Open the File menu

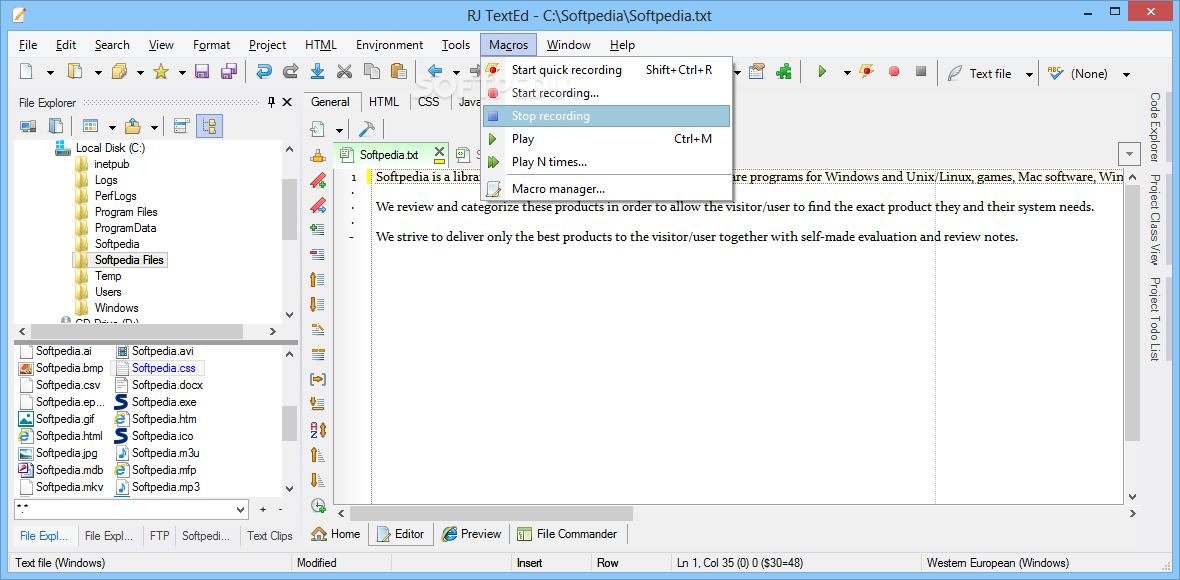tap(28, 44)
